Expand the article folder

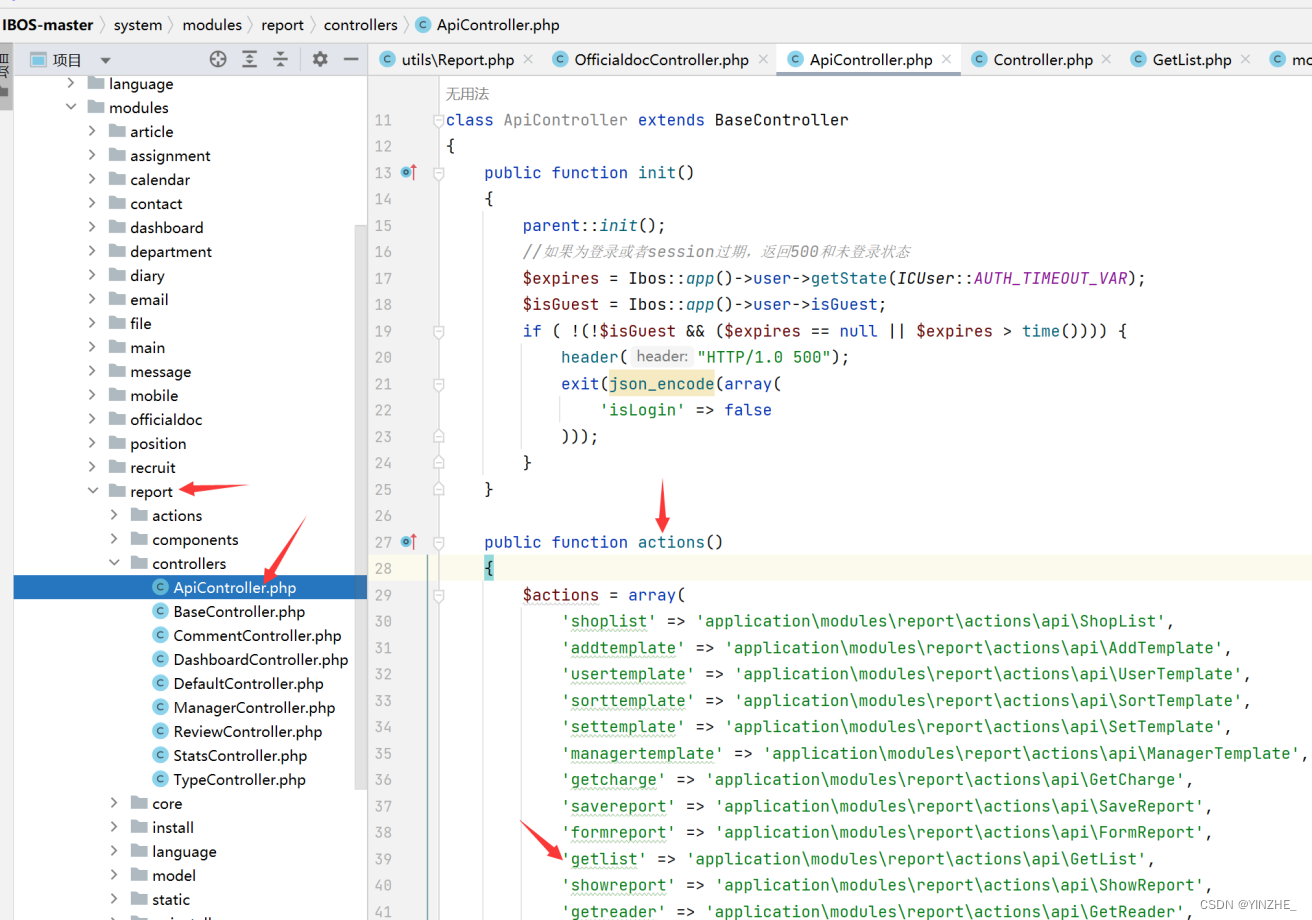click(x=92, y=132)
